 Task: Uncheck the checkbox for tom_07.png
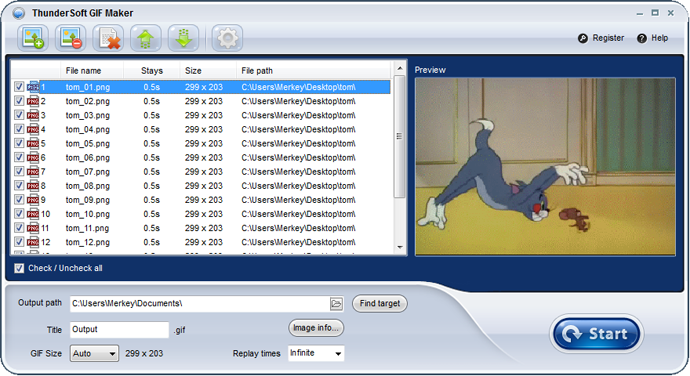coord(19,171)
